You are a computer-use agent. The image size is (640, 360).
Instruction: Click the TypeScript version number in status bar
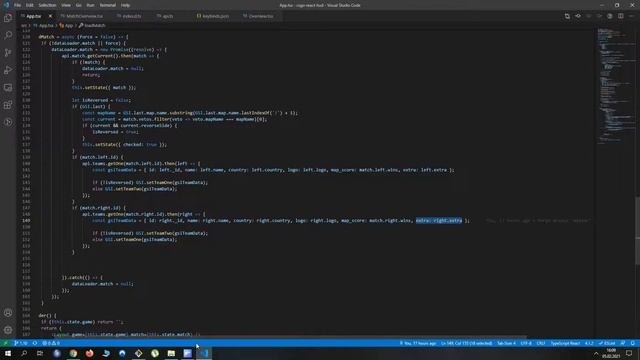[589, 343]
